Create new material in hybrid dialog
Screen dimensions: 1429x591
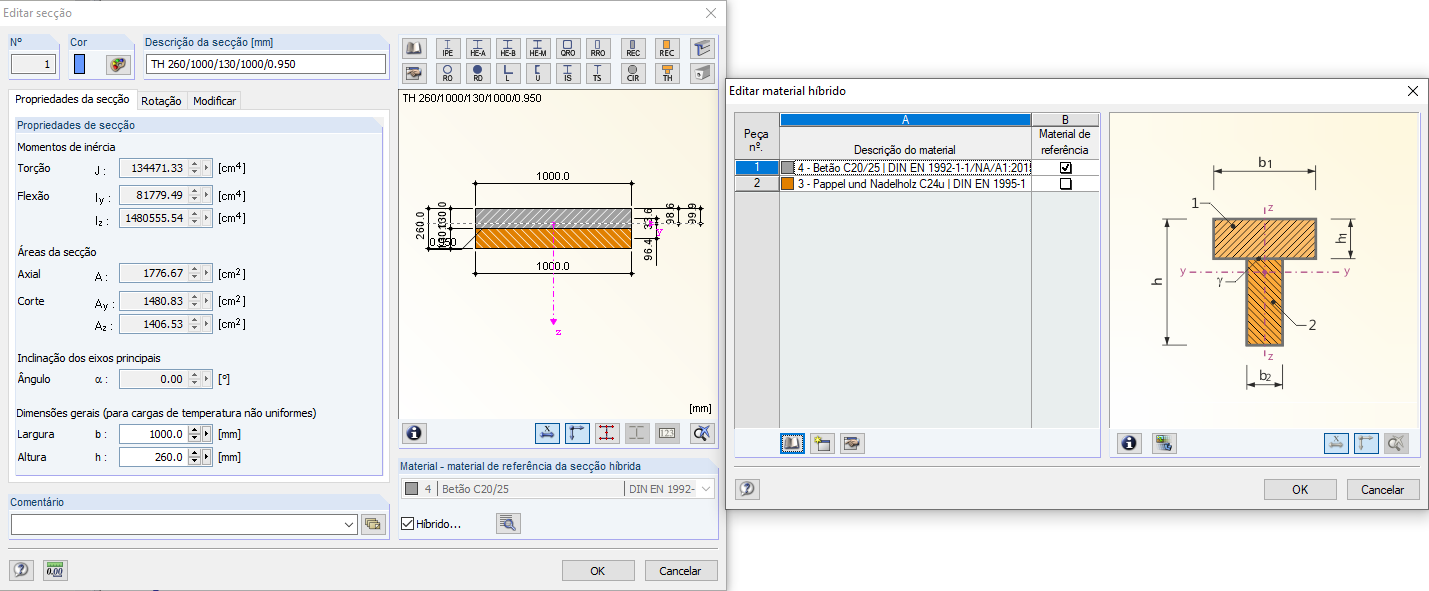point(822,443)
